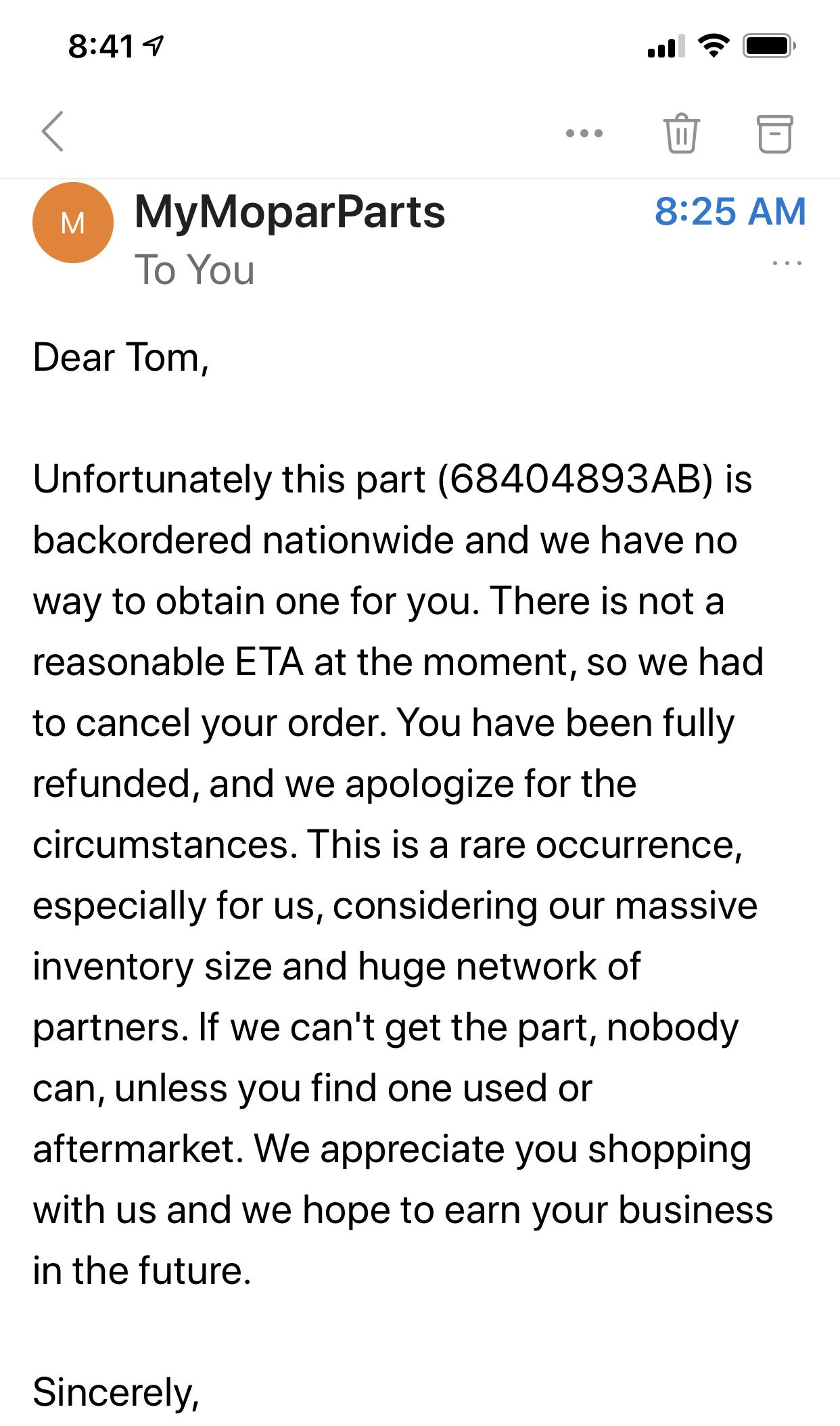This screenshot has height=1426, width=840.
Task: Tap the orange M sender avatar
Action: click(73, 223)
